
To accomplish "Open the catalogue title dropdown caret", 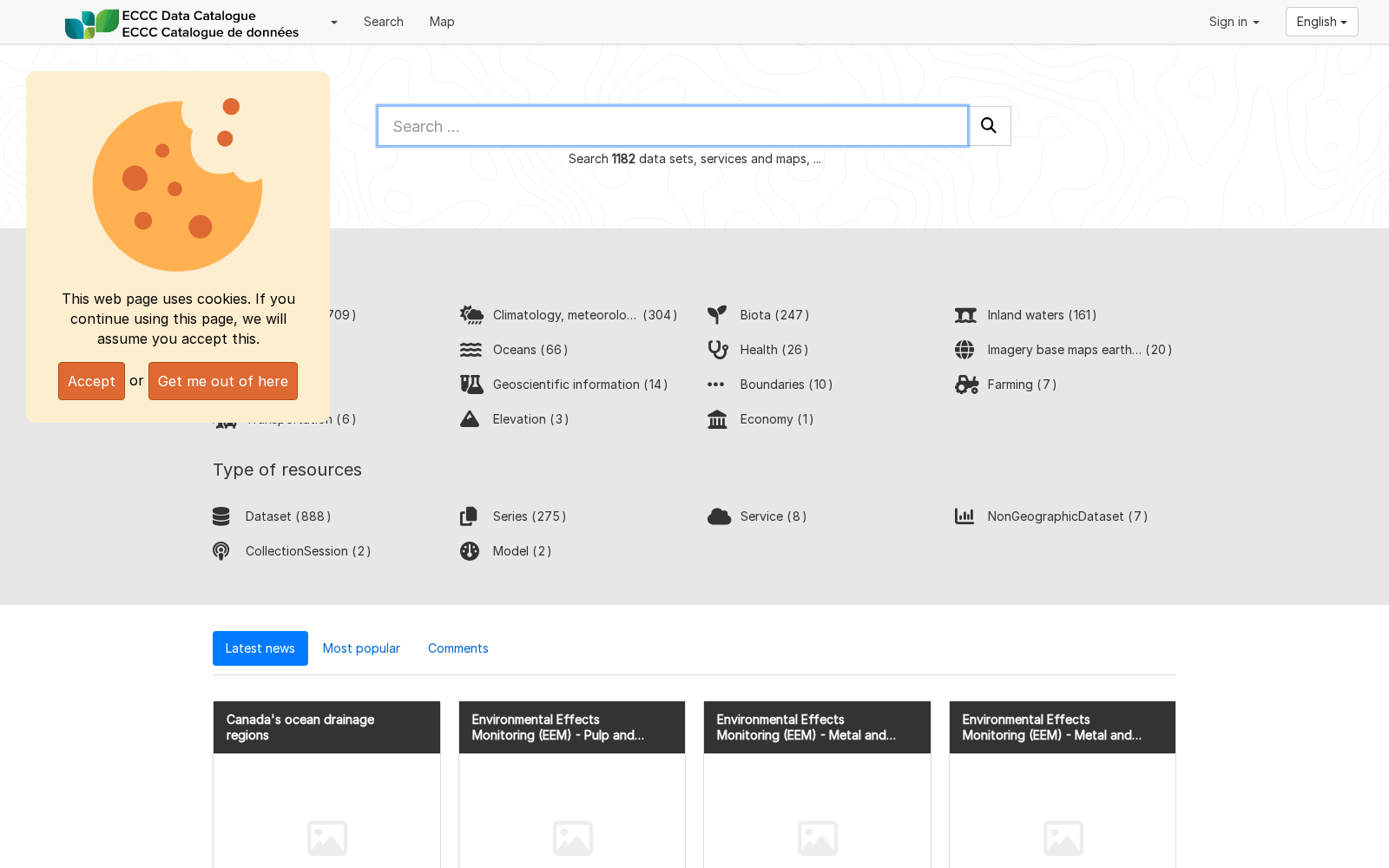I will point(334,23).
